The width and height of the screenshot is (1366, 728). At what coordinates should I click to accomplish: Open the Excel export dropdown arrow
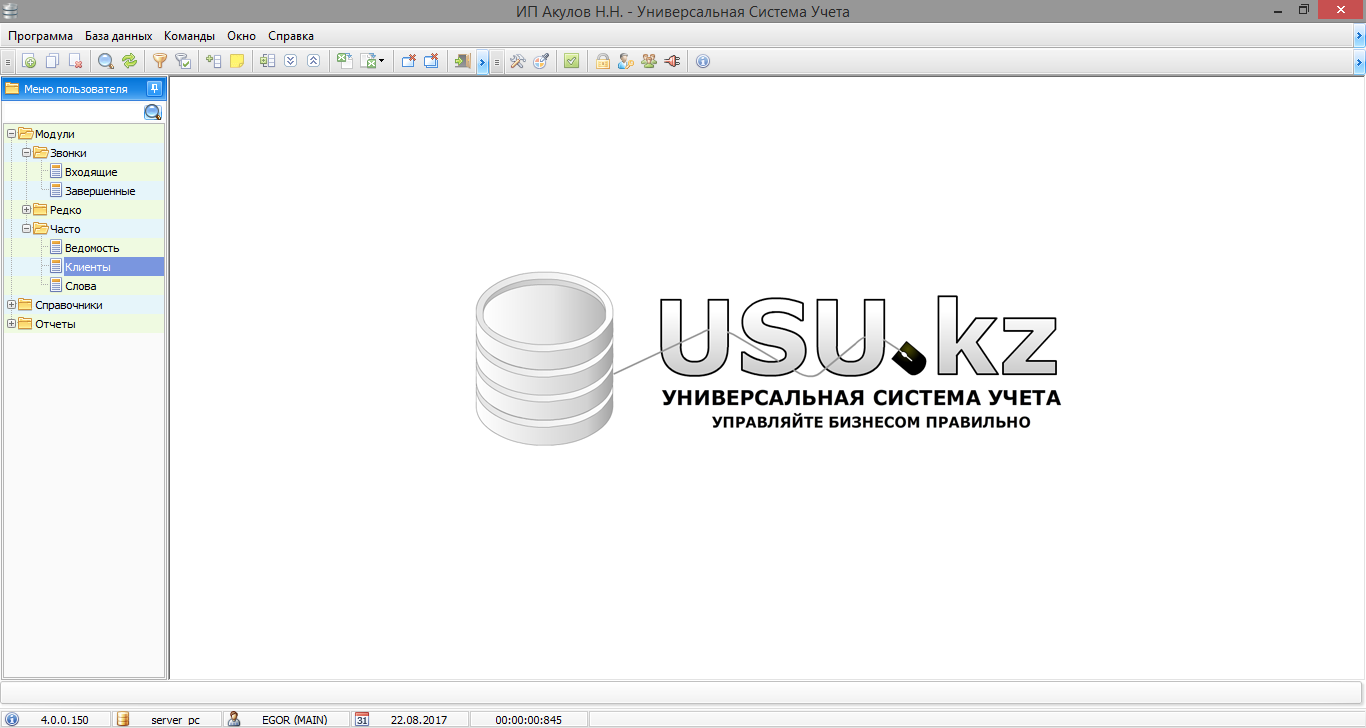point(381,62)
